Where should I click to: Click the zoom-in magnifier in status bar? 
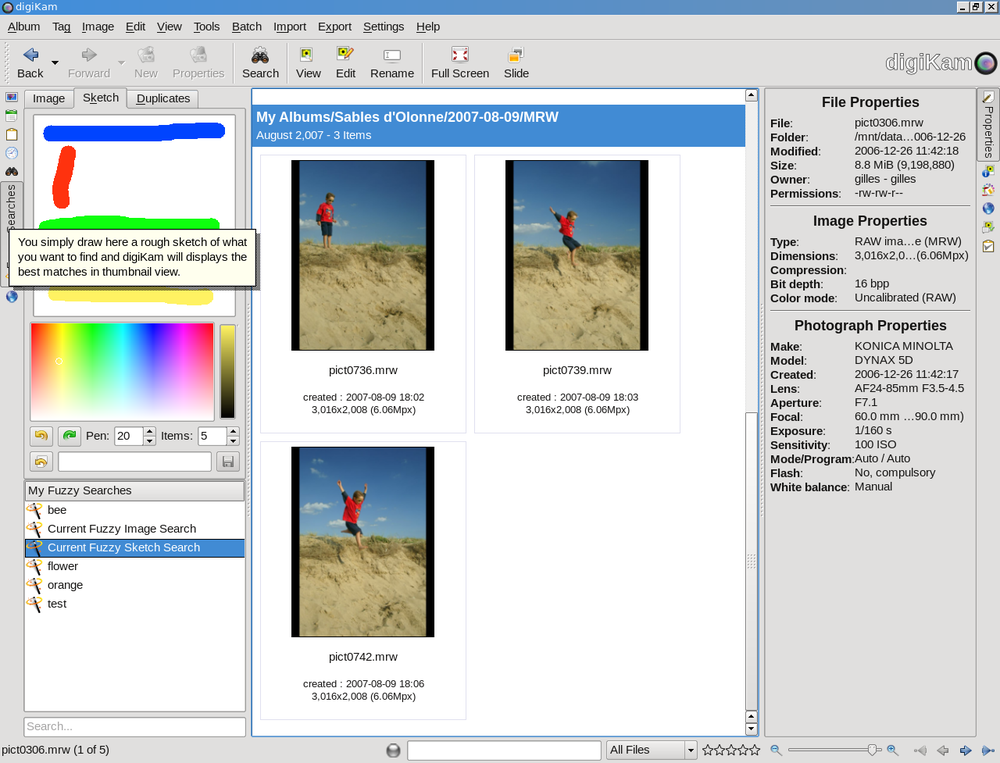click(893, 750)
